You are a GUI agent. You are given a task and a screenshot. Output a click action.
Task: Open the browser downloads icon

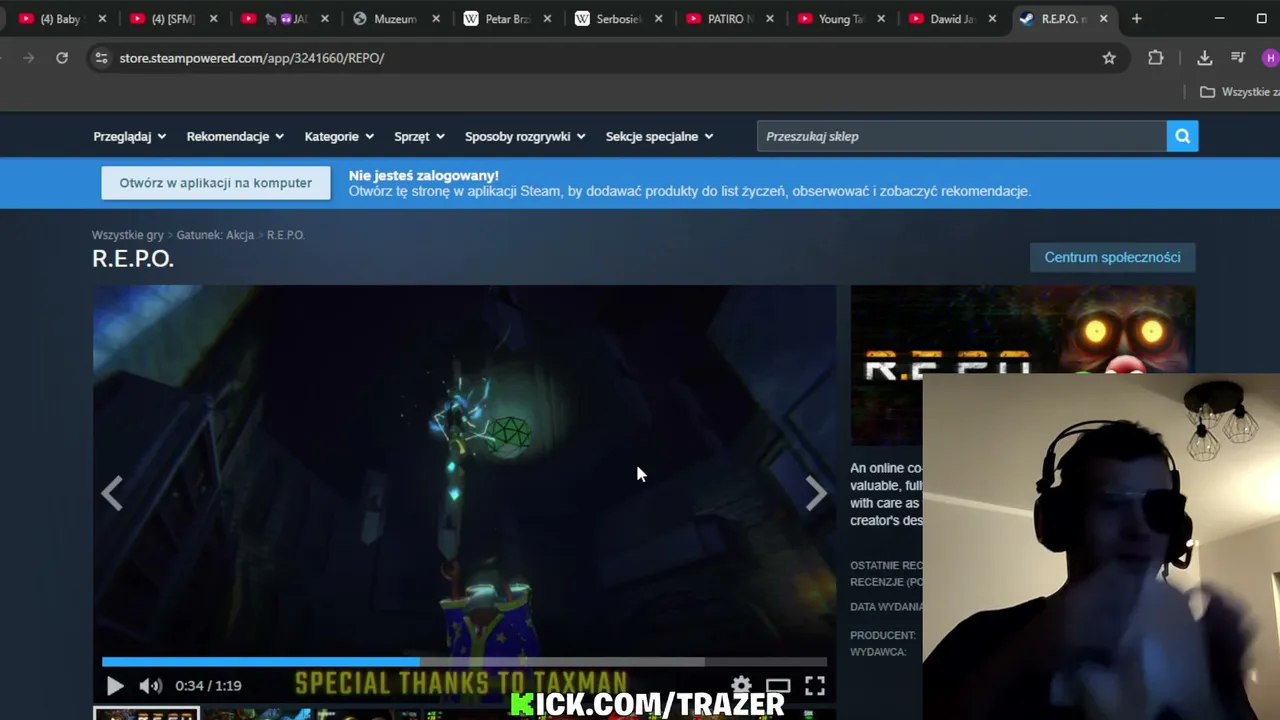click(x=1205, y=58)
